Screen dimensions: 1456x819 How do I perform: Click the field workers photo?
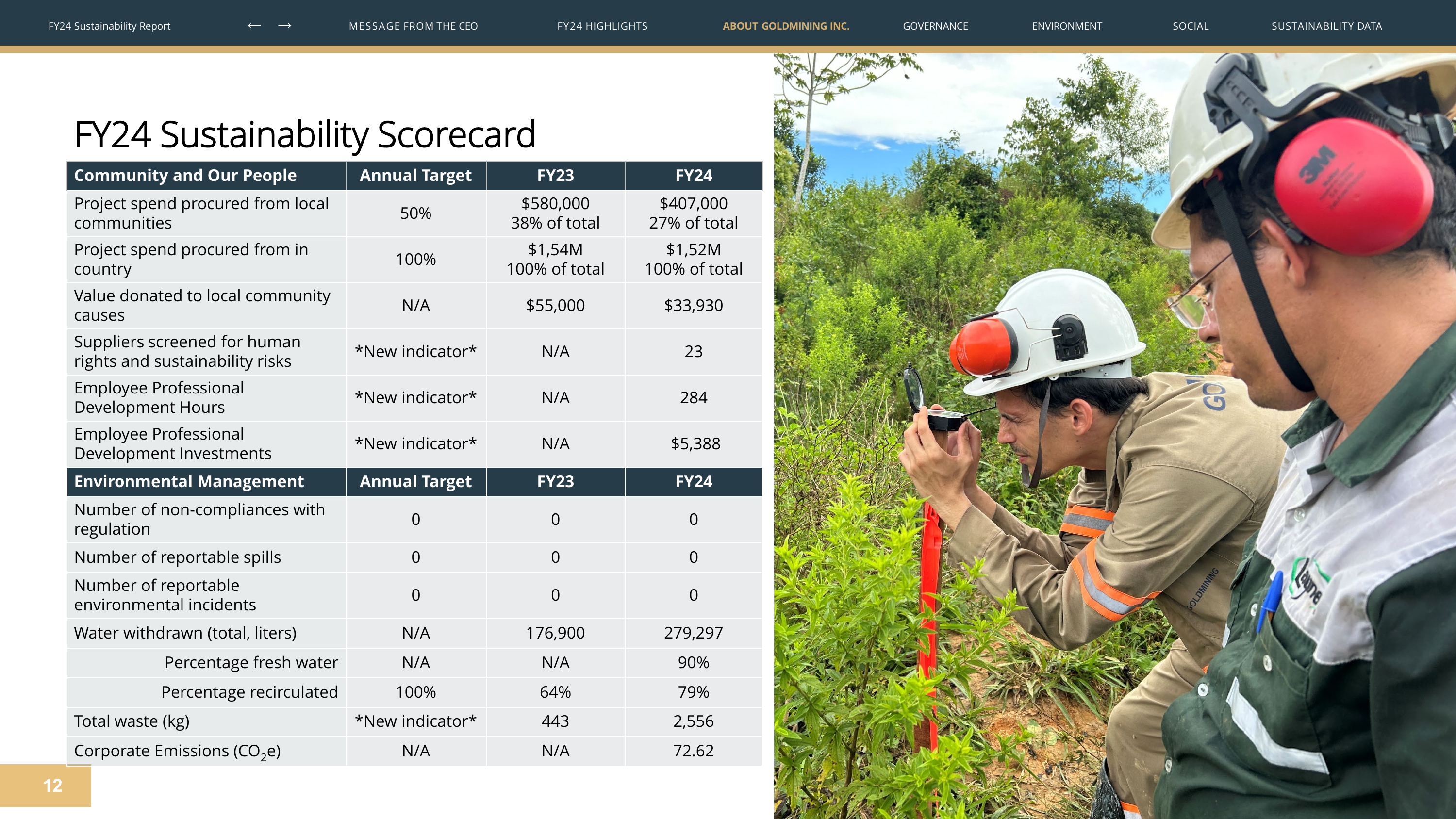[x=1115, y=436]
